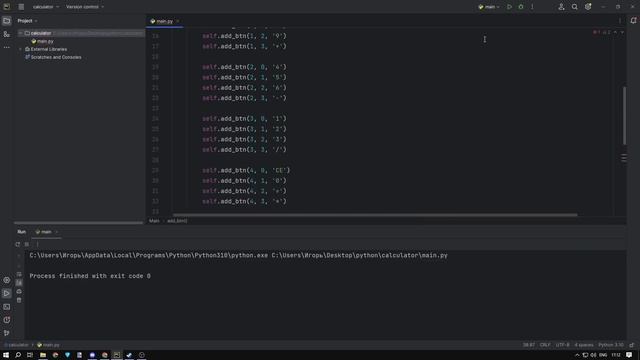Open IDE settings gear icon
Screen dimensions: 640x360
click(x=588, y=7)
